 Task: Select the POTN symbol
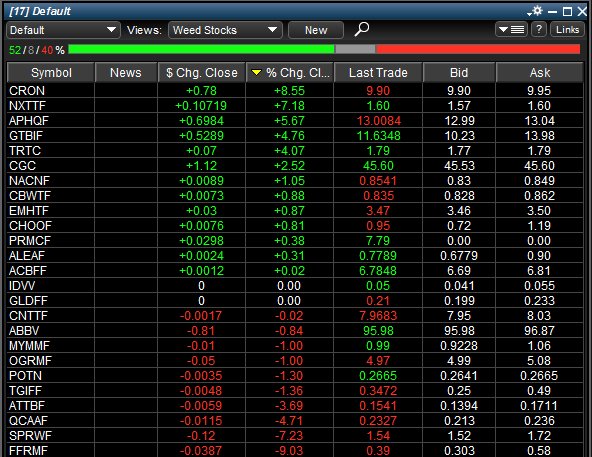pyautogui.click(x=25, y=376)
